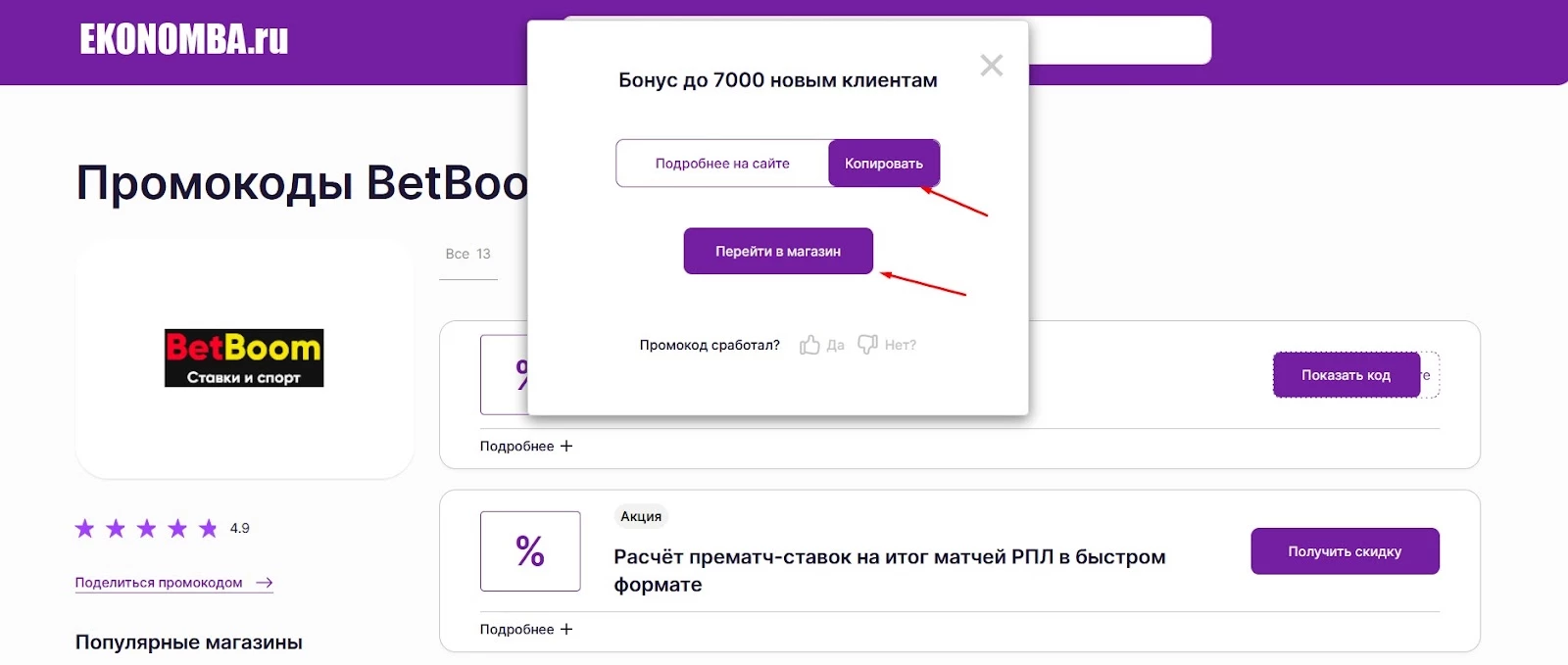
Task: Click the 4.9 rating value
Action: coord(240,528)
